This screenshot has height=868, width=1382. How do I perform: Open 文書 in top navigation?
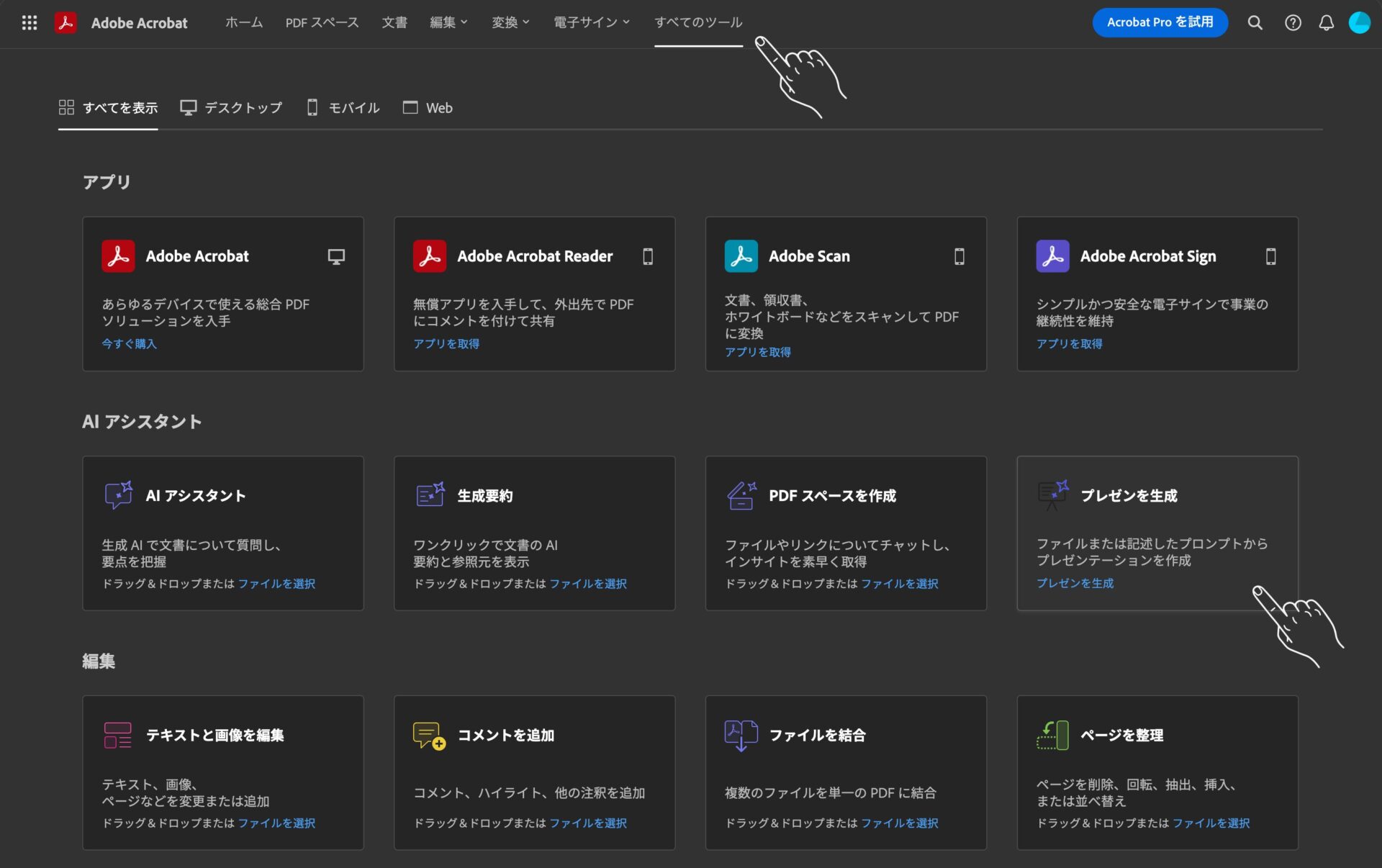pos(394,23)
